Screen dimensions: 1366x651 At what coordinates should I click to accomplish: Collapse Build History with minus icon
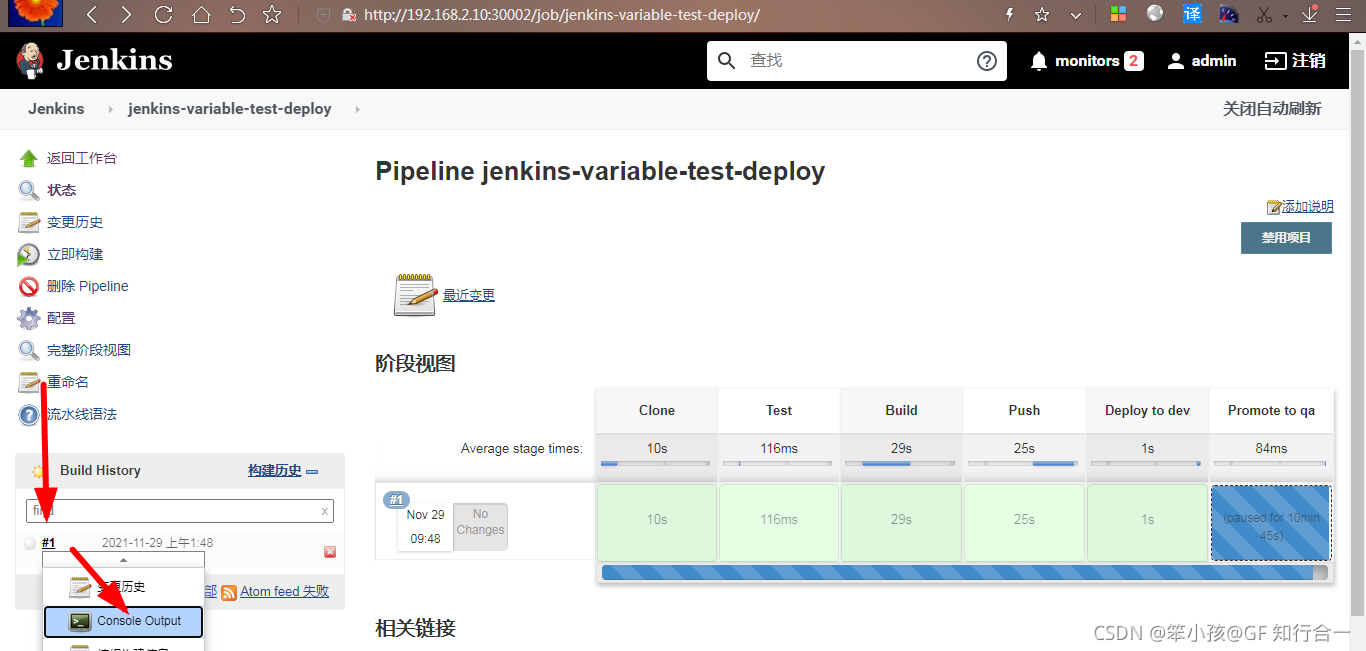[312, 471]
